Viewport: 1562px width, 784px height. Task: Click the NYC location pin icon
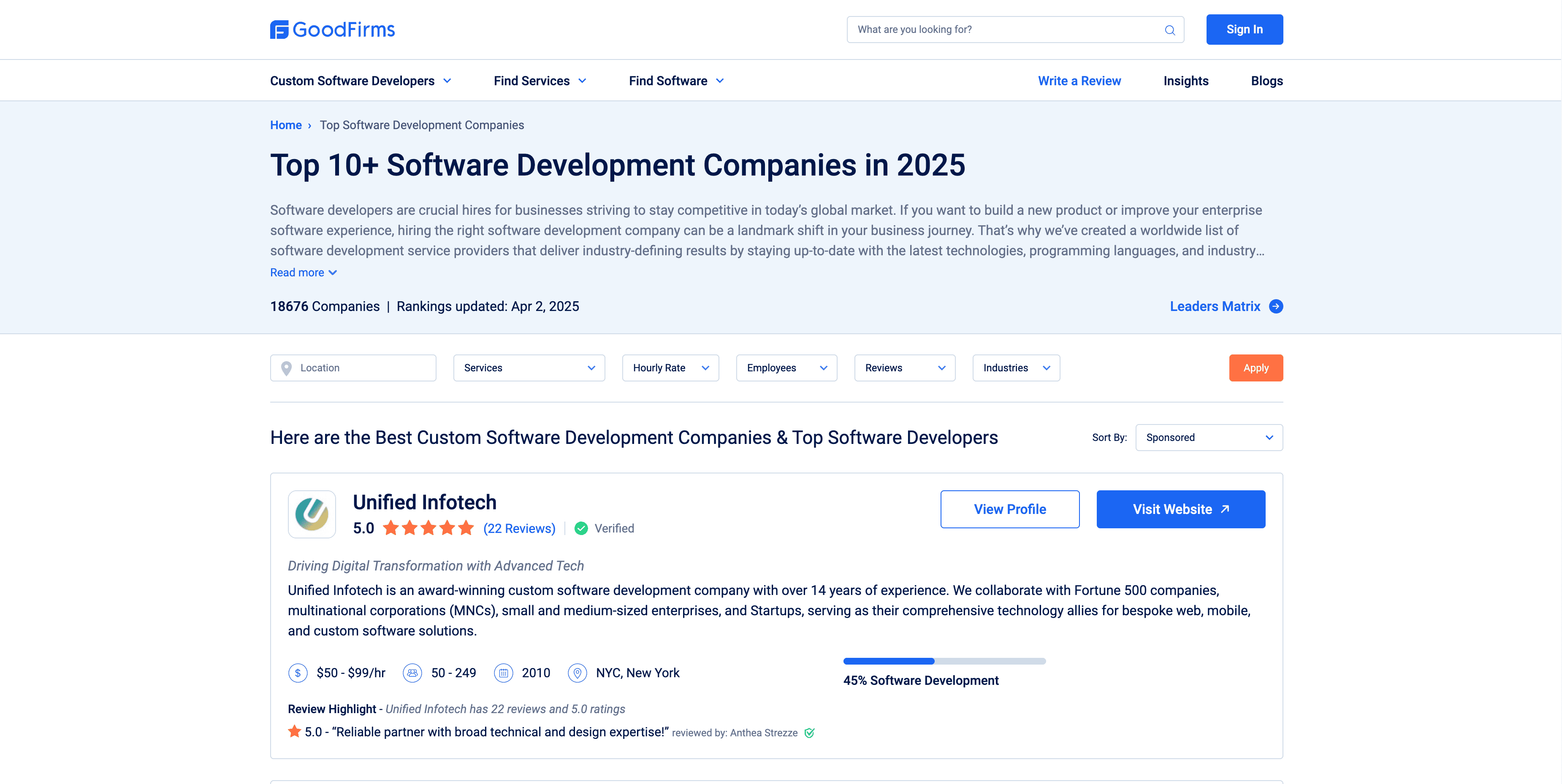point(577,673)
